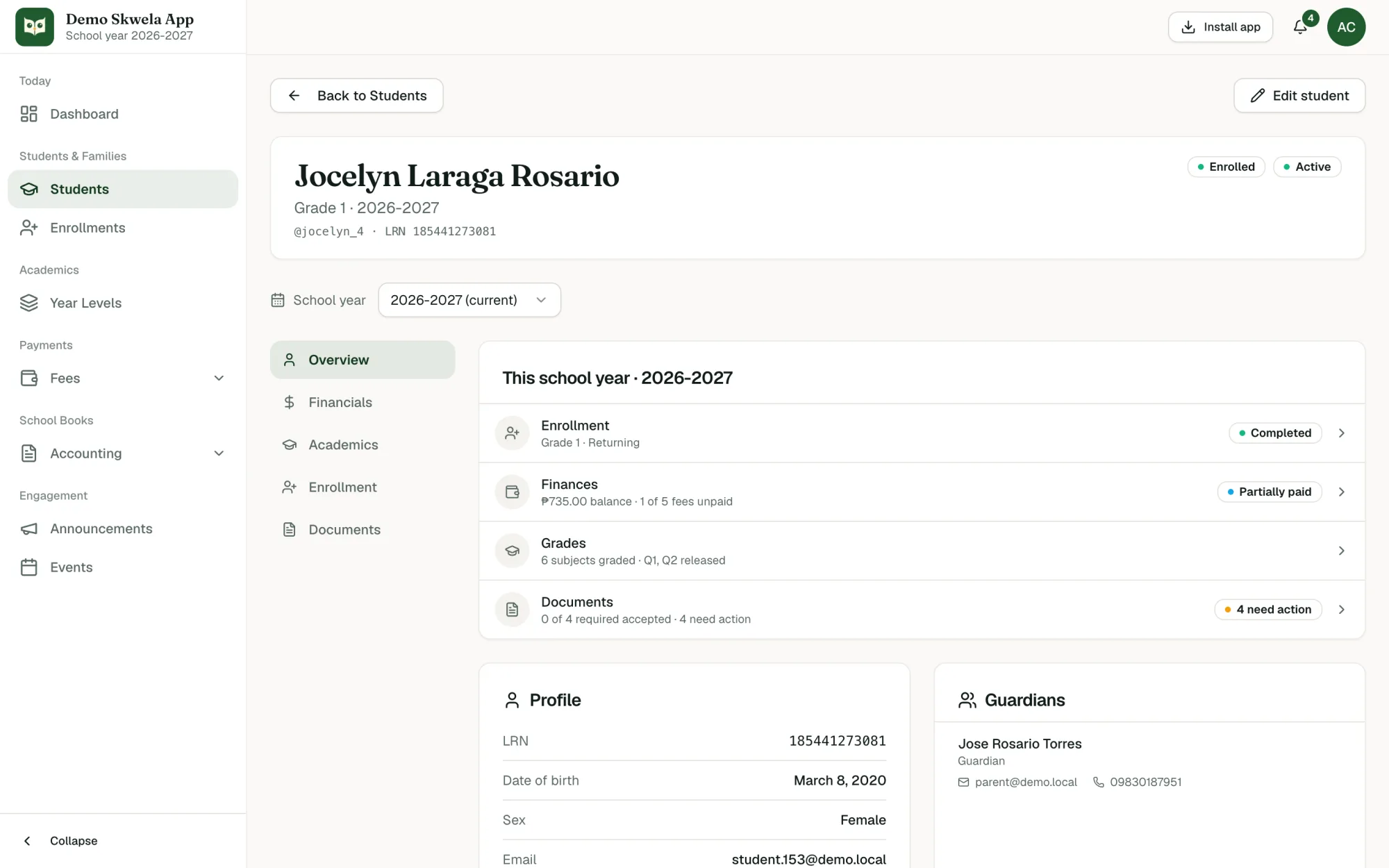Viewport: 1389px width, 868px height.
Task: Click the Skwela owl logo icon
Action: coord(35,27)
